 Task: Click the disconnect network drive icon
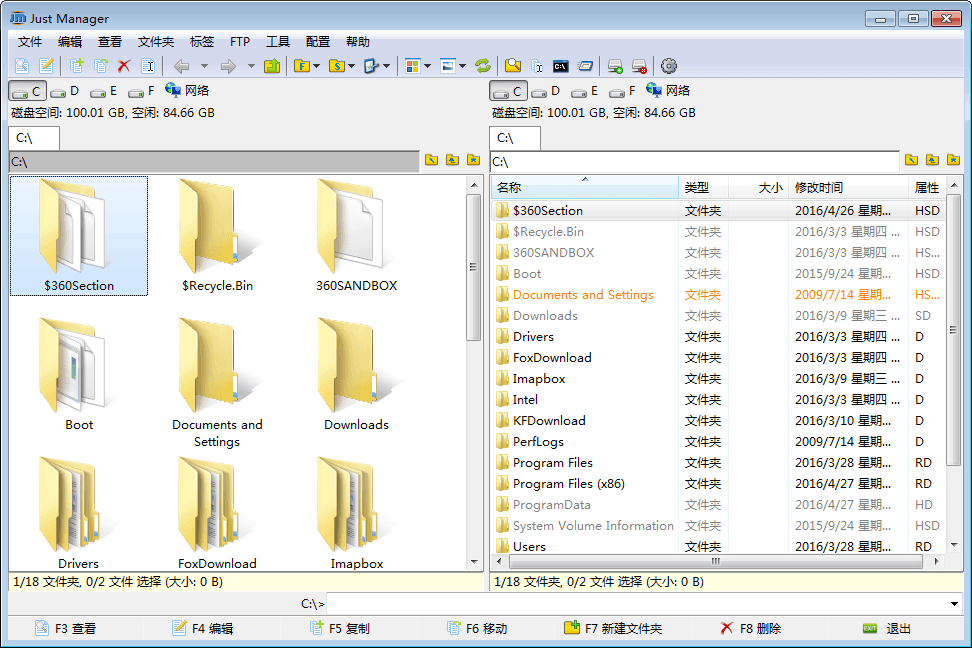coord(639,66)
